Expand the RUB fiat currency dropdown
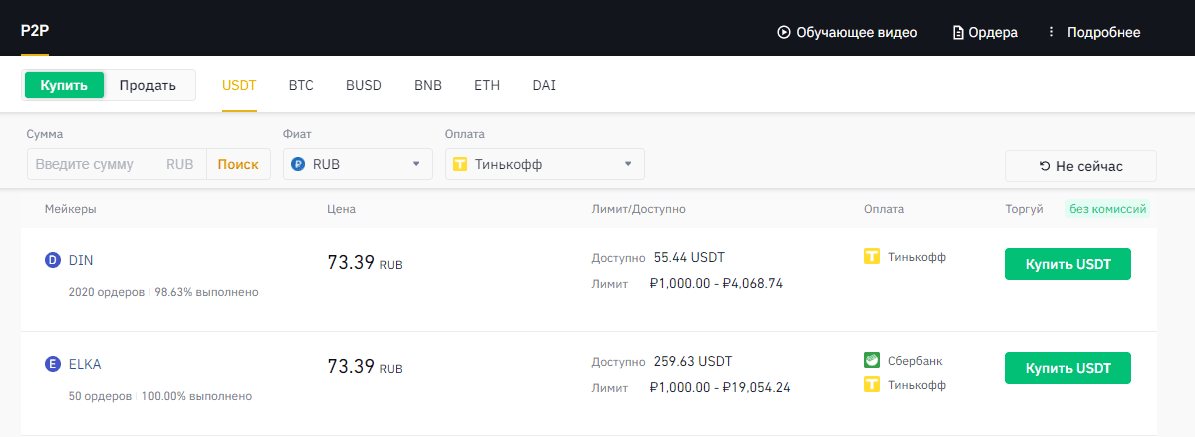1195x437 pixels. tap(357, 164)
